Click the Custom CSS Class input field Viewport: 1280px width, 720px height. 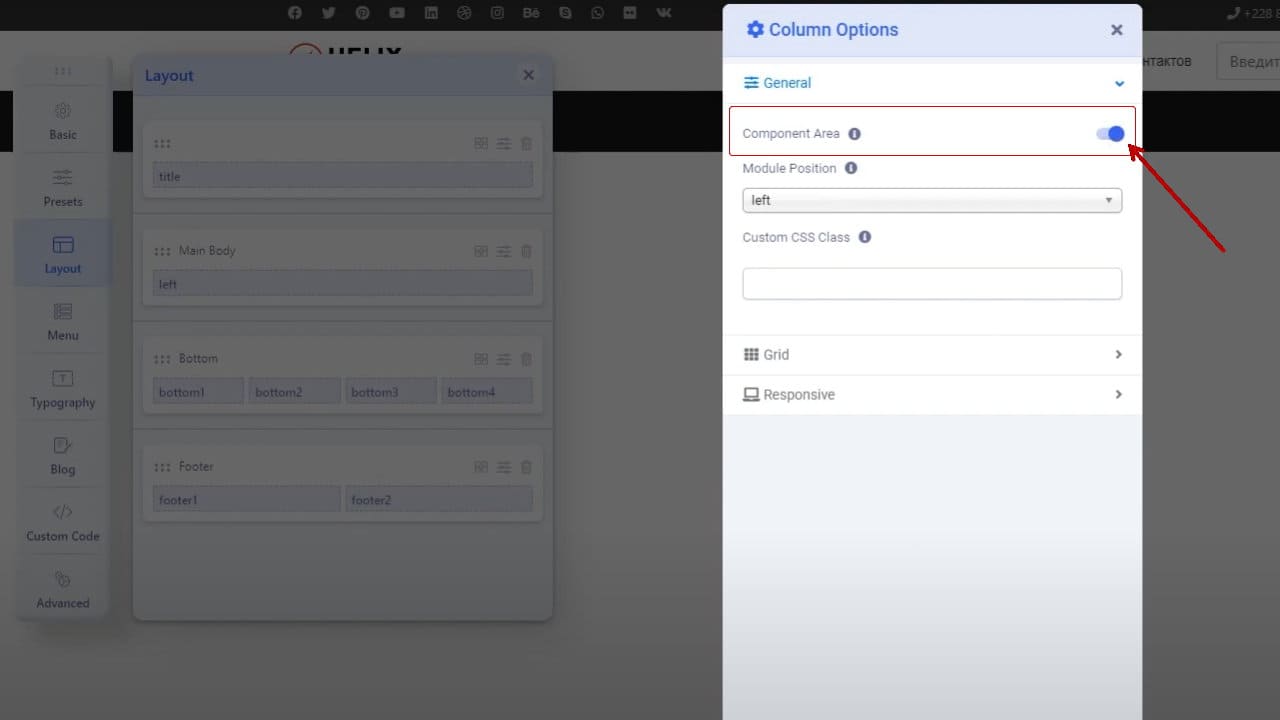pyautogui.click(x=932, y=283)
